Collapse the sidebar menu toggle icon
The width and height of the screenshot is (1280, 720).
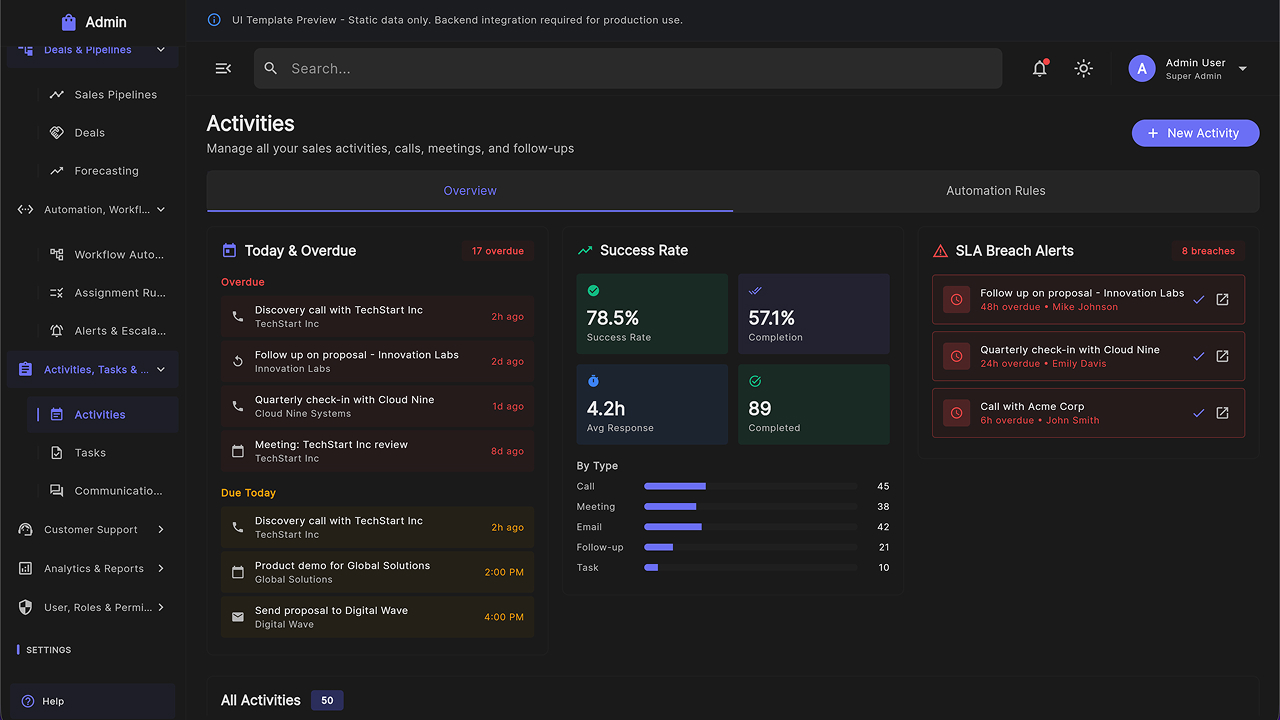[x=223, y=68]
